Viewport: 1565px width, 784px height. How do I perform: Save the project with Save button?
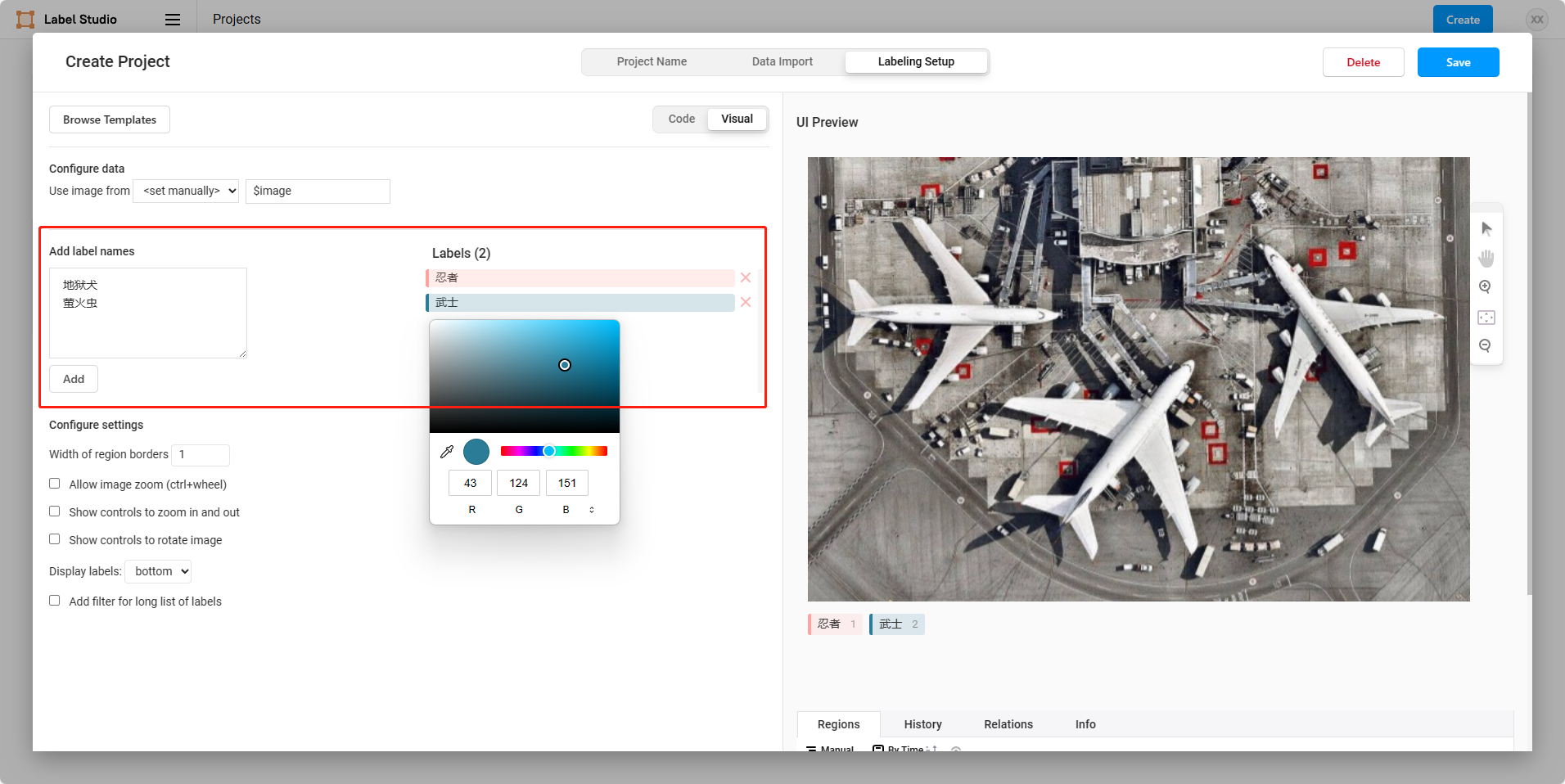(1459, 62)
